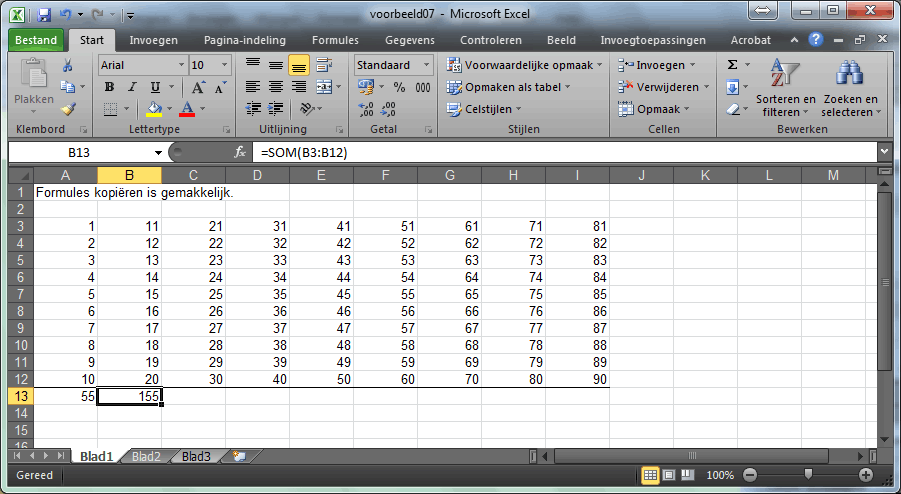Click the yellow fill color swatch

153,109
